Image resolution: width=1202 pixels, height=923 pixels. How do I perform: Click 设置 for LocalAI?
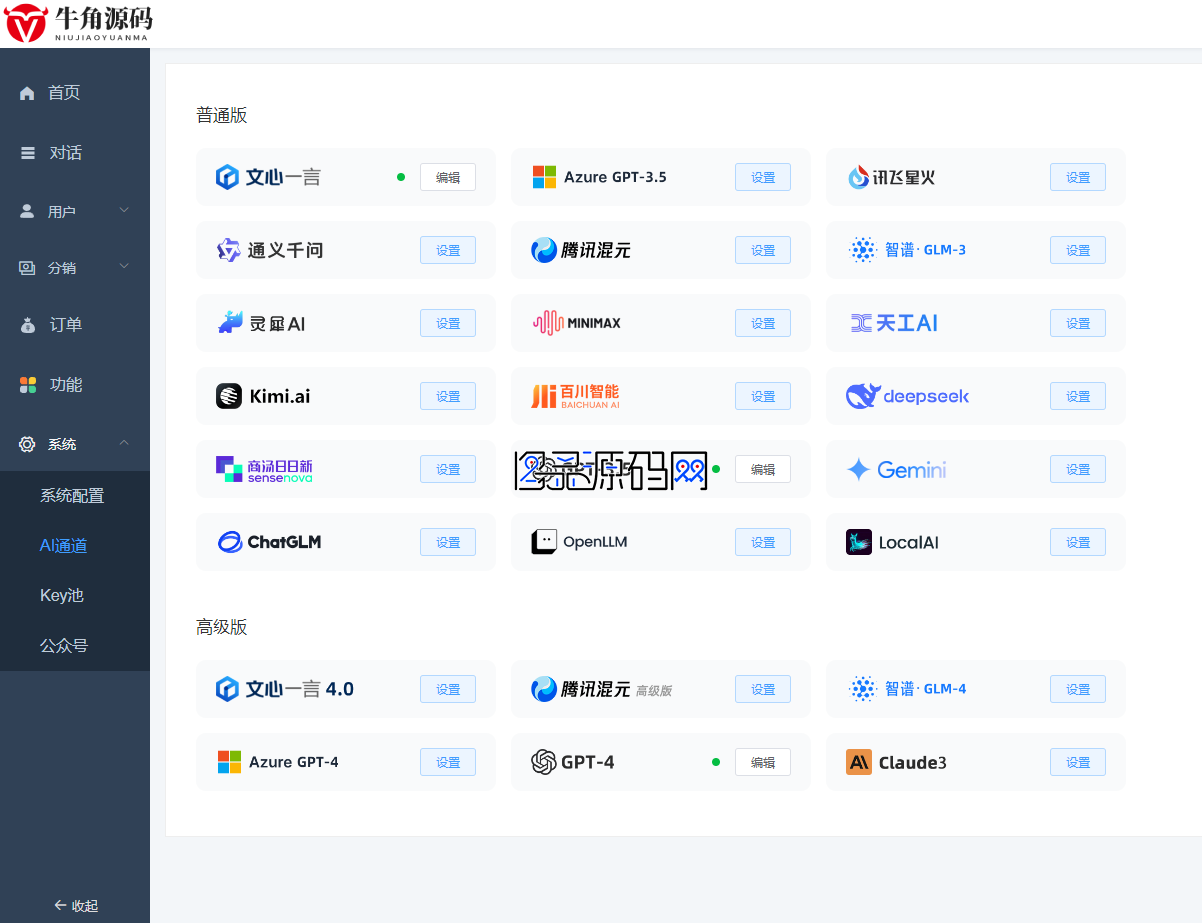tap(1078, 542)
